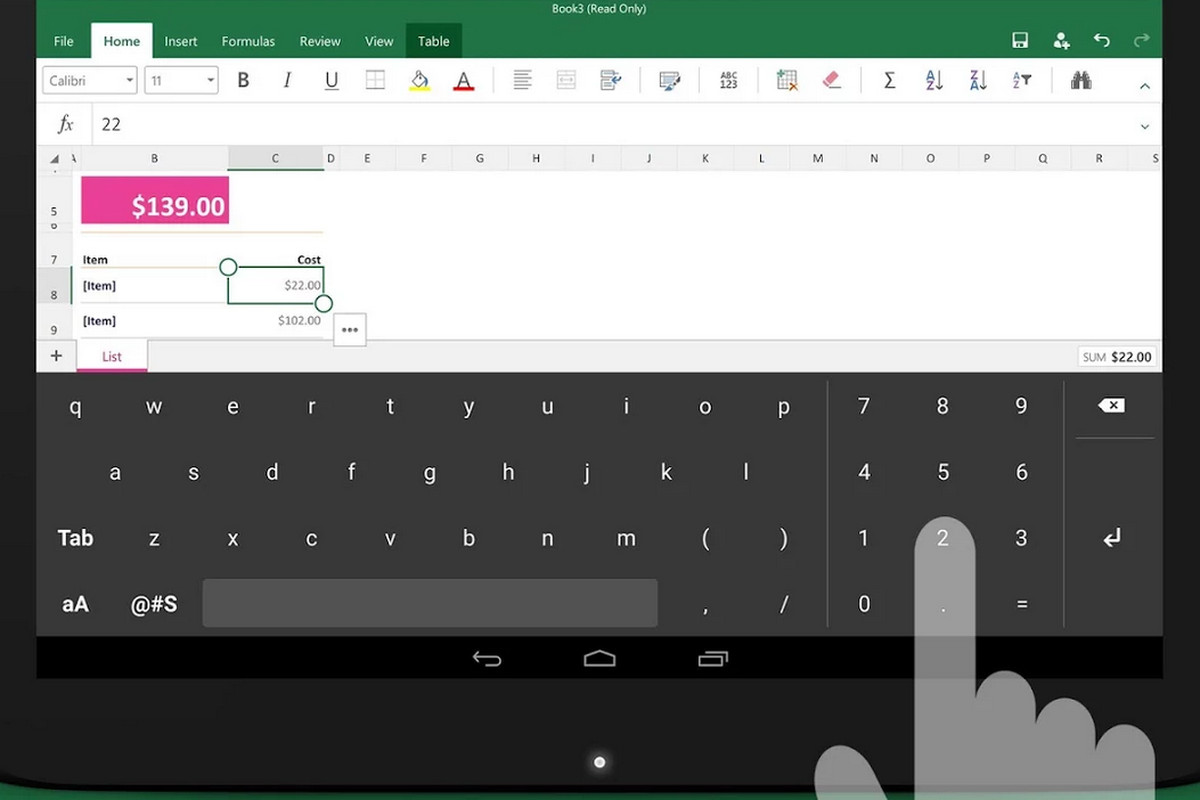Viewport: 1200px width, 800px height.
Task: Apply yellow fill color bucket
Action: 420,81
